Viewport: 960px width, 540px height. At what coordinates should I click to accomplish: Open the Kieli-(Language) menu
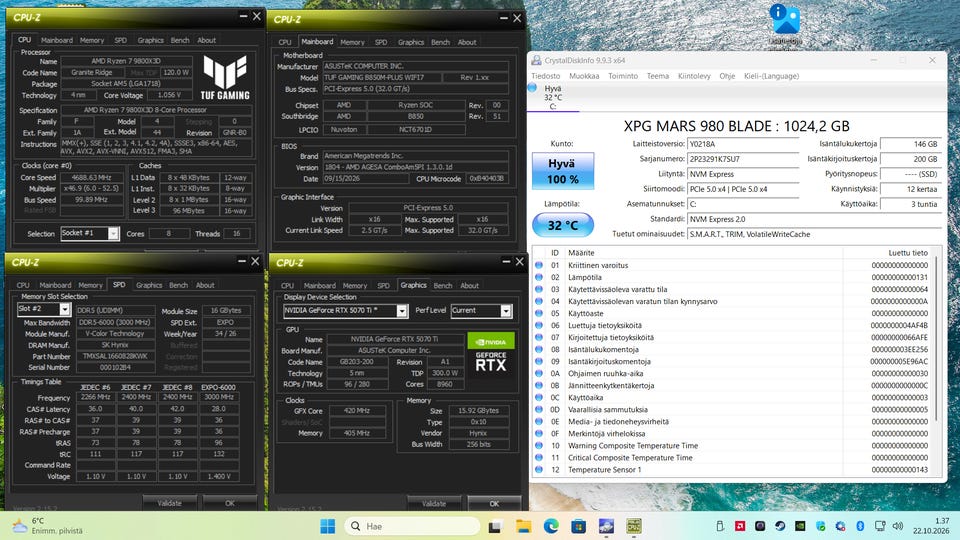(771, 76)
